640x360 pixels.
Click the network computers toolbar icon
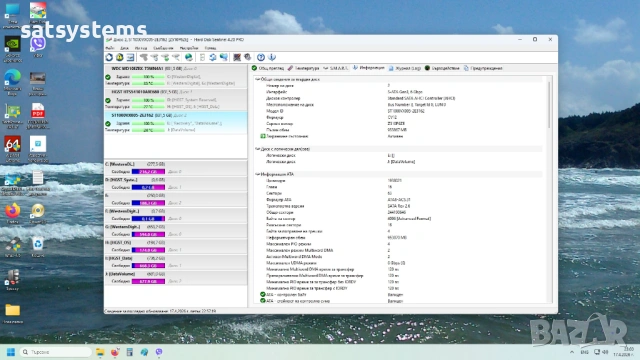pos(224,57)
